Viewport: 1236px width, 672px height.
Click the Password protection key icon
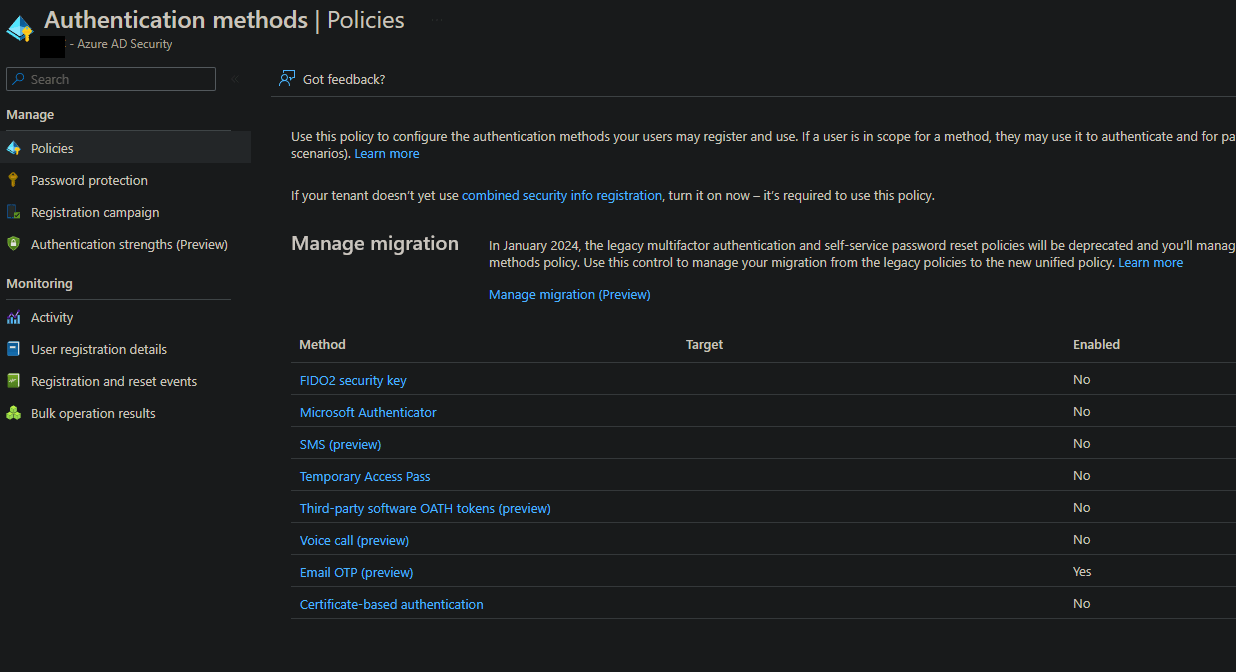coord(13,180)
